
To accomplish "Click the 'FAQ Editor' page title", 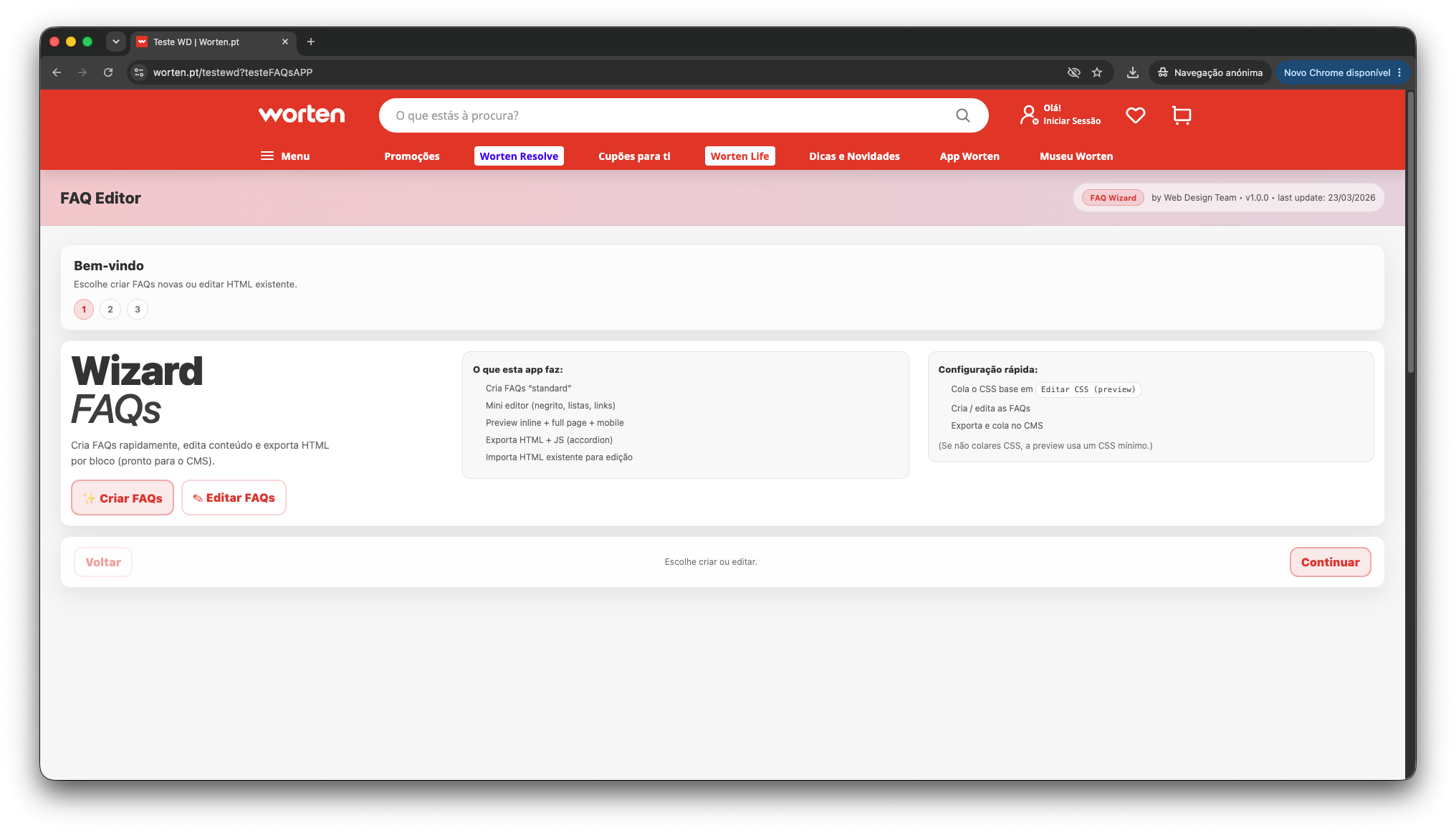I will 100,198.
